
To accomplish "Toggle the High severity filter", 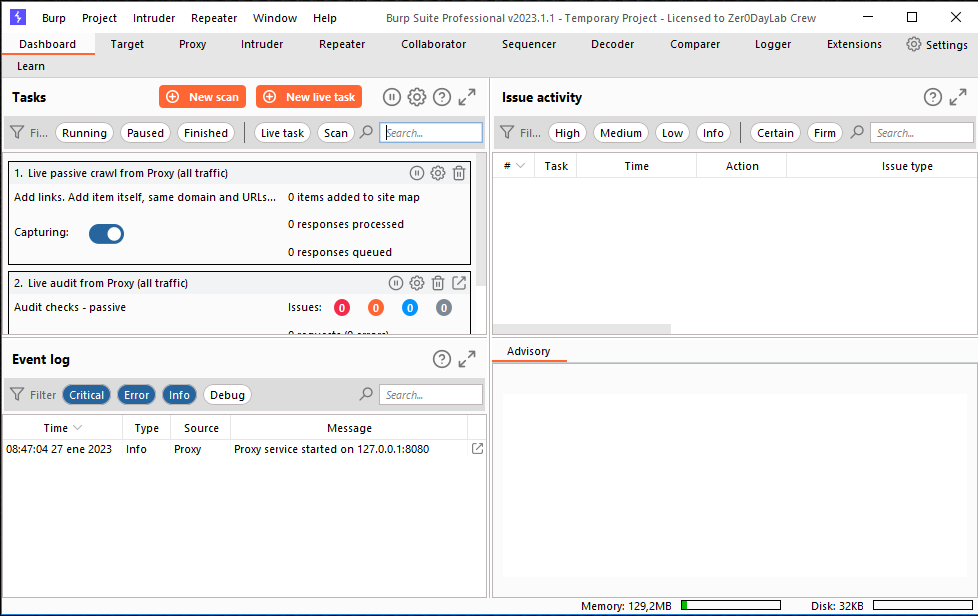I will tap(567, 133).
